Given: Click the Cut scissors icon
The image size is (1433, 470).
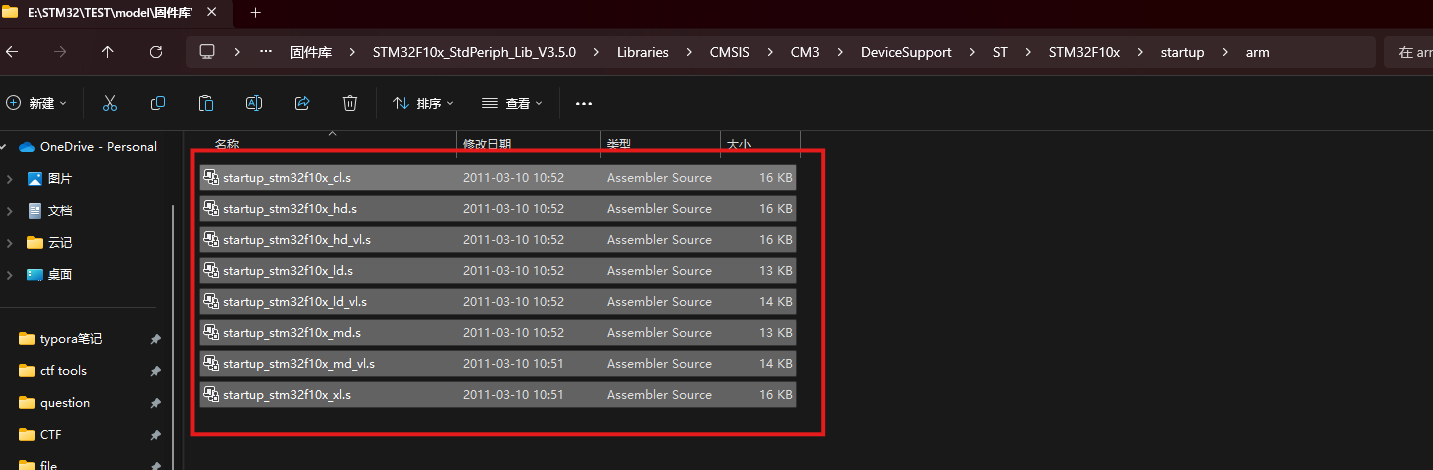Looking at the screenshot, I should tap(110, 103).
